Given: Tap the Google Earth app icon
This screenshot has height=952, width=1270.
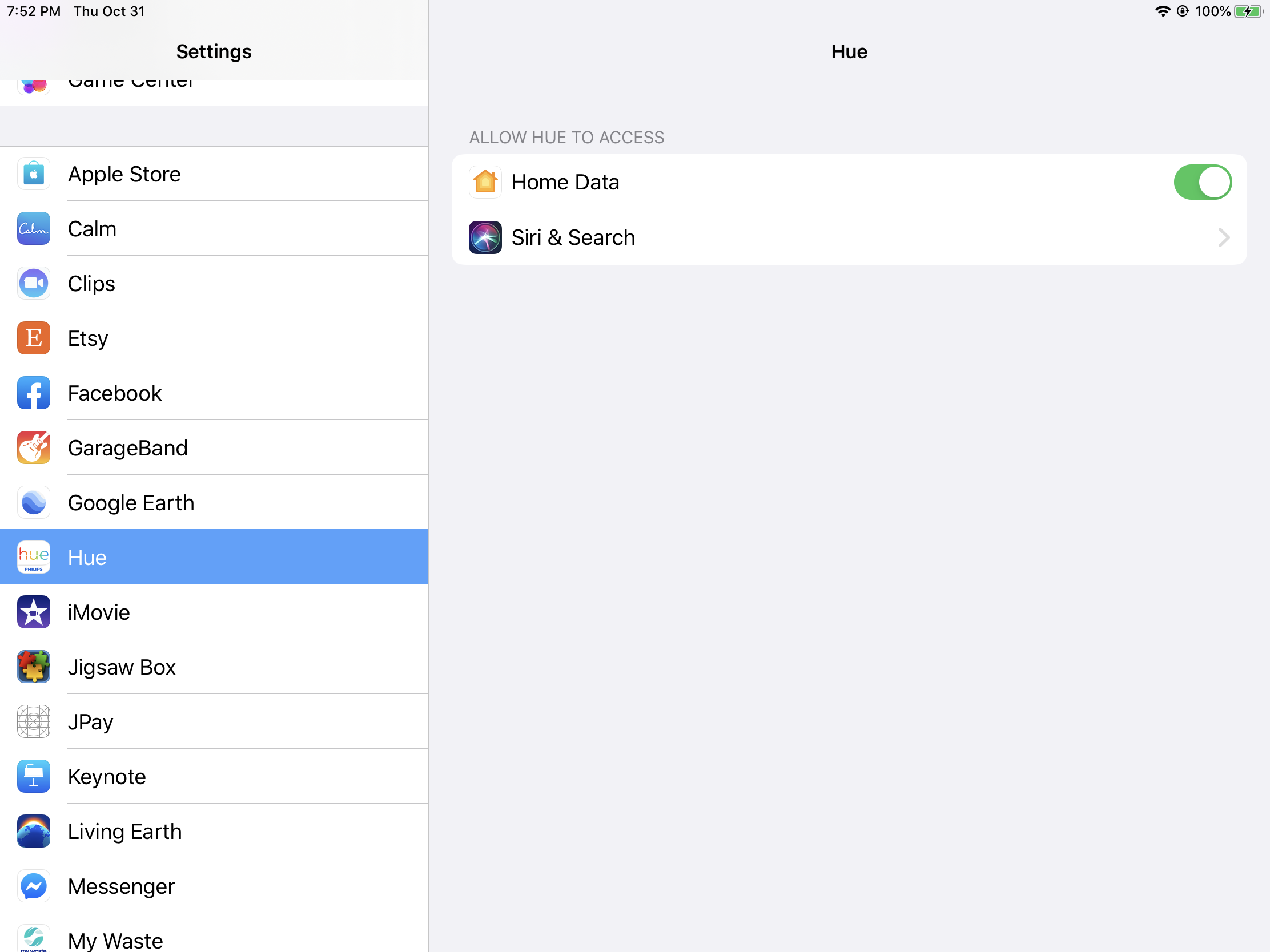Looking at the screenshot, I should (x=33, y=503).
